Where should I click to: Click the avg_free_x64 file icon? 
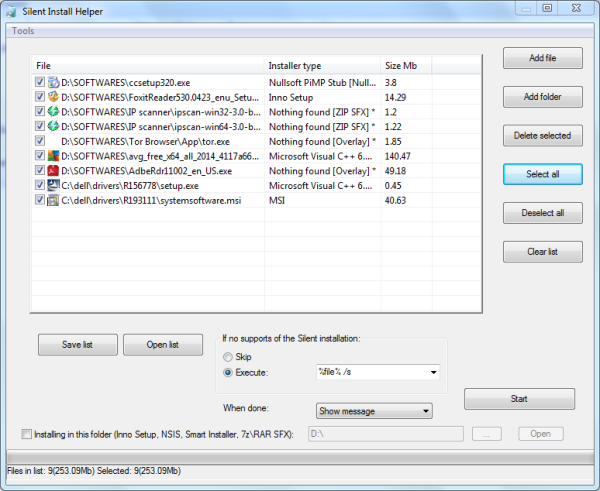(x=53, y=156)
